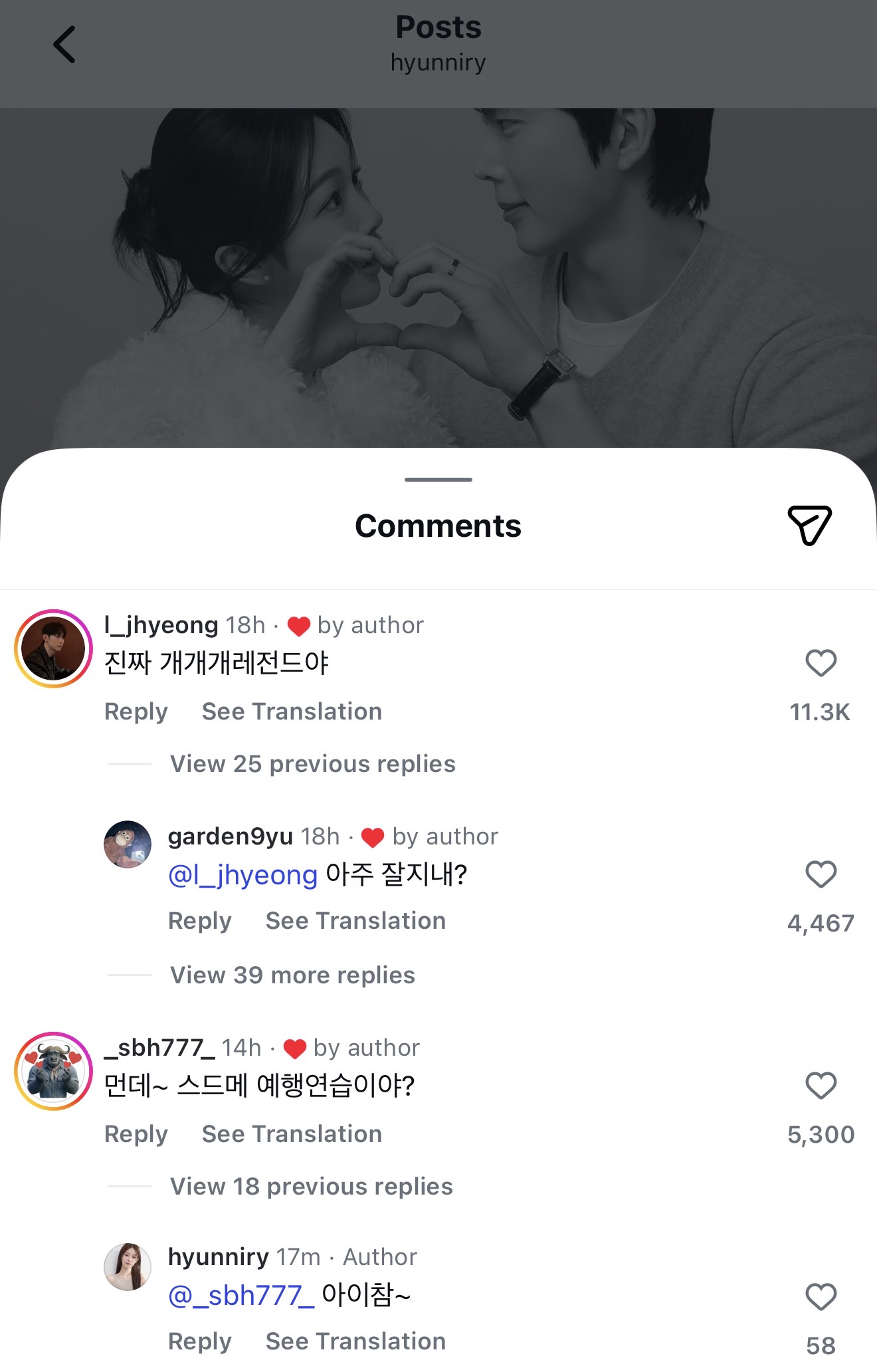Screen dimensions: 877x1372
Task: Open the @l_jhyeong mention link
Action: click(243, 875)
